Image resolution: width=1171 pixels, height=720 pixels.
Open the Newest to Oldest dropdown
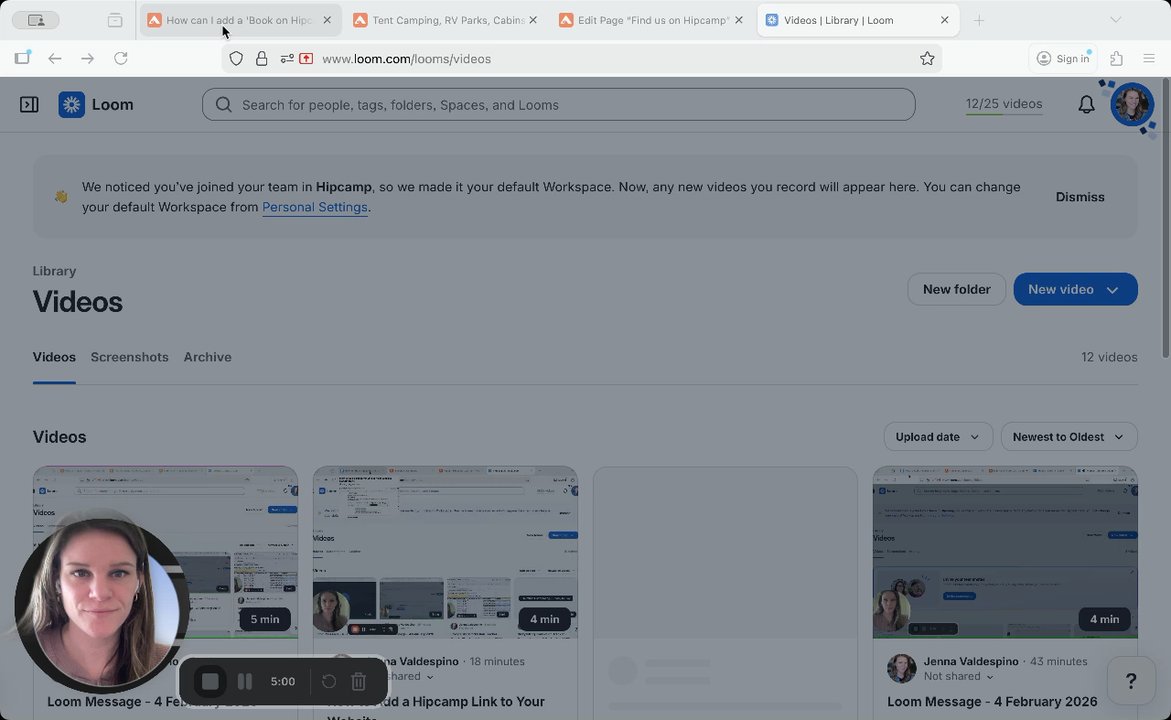coord(1069,437)
